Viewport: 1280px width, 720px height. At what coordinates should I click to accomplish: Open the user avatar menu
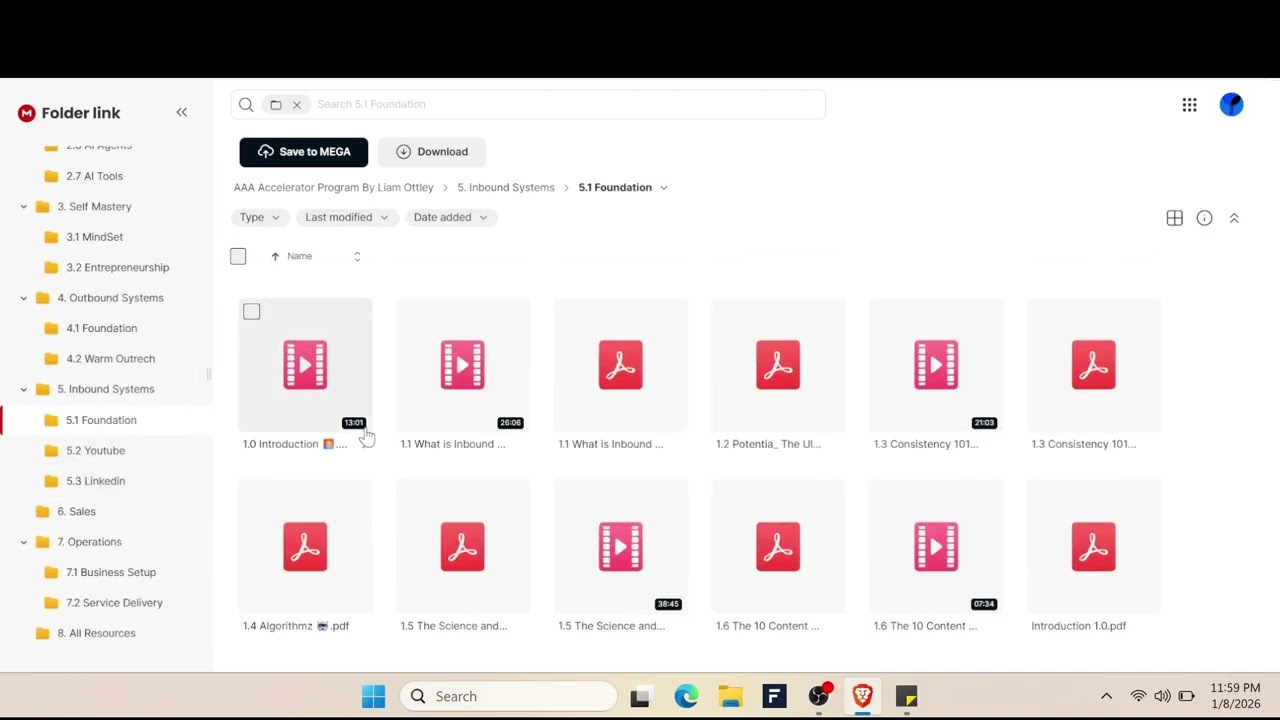1231,104
